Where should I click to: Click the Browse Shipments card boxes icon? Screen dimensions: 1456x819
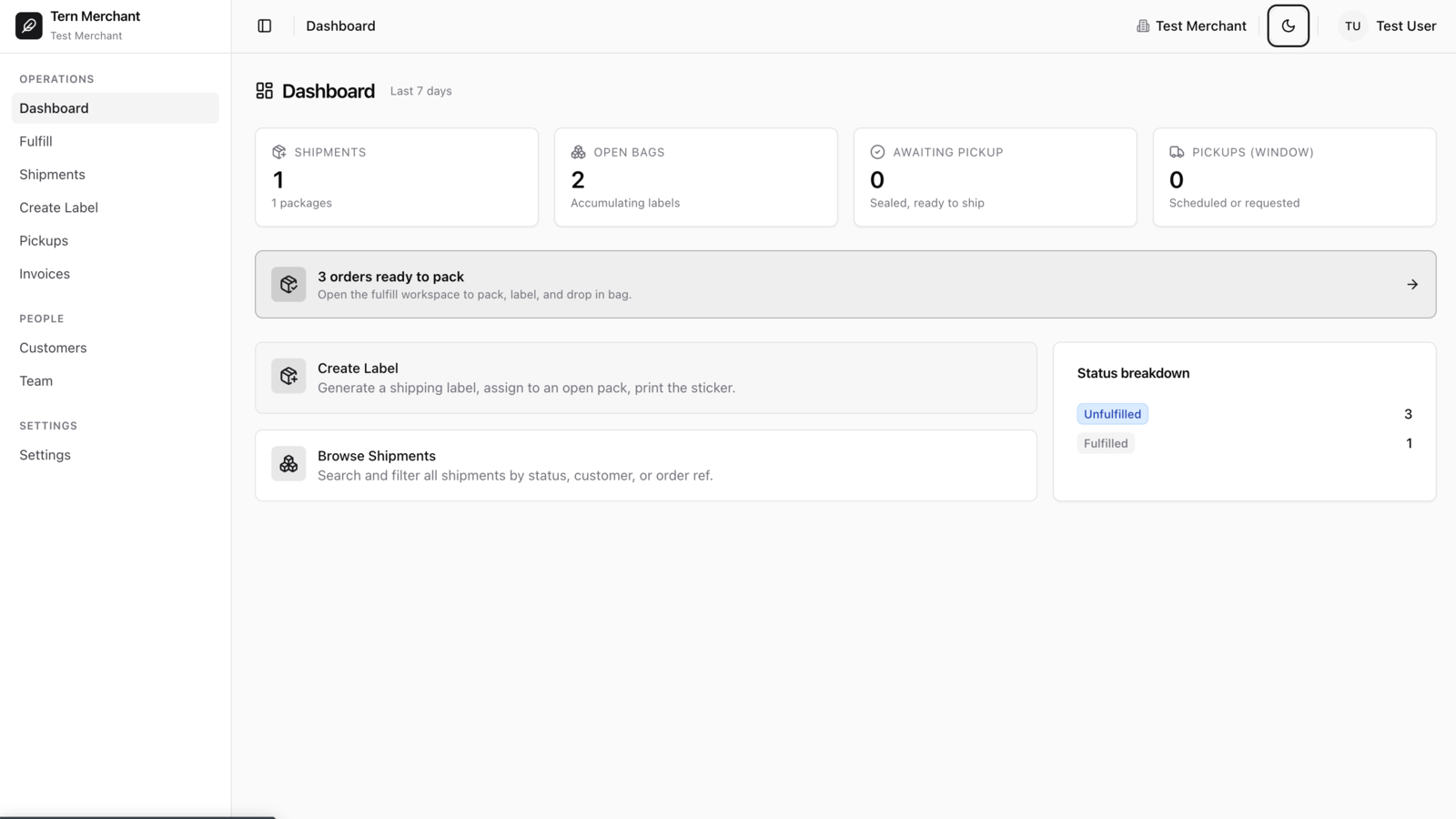pos(288,463)
